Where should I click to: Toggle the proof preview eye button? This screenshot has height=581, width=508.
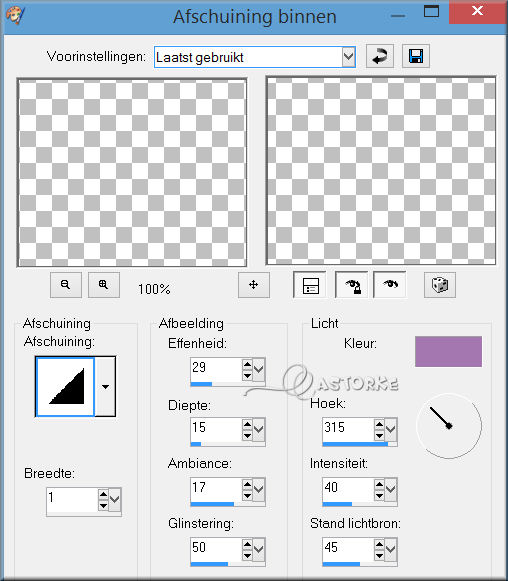pyautogui.click(x=390, y=285)
